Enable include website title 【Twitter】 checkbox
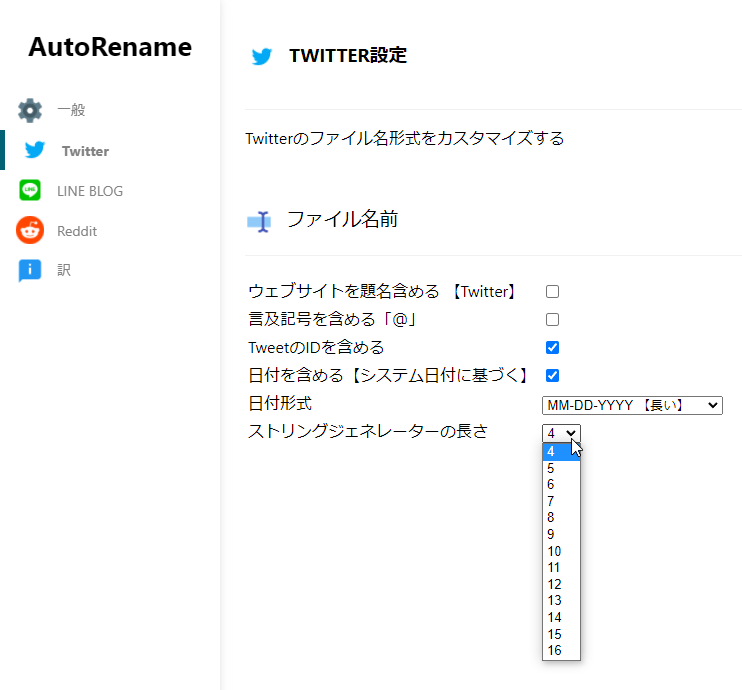Screen dimensions: 742x690 [x=552, y=292]
